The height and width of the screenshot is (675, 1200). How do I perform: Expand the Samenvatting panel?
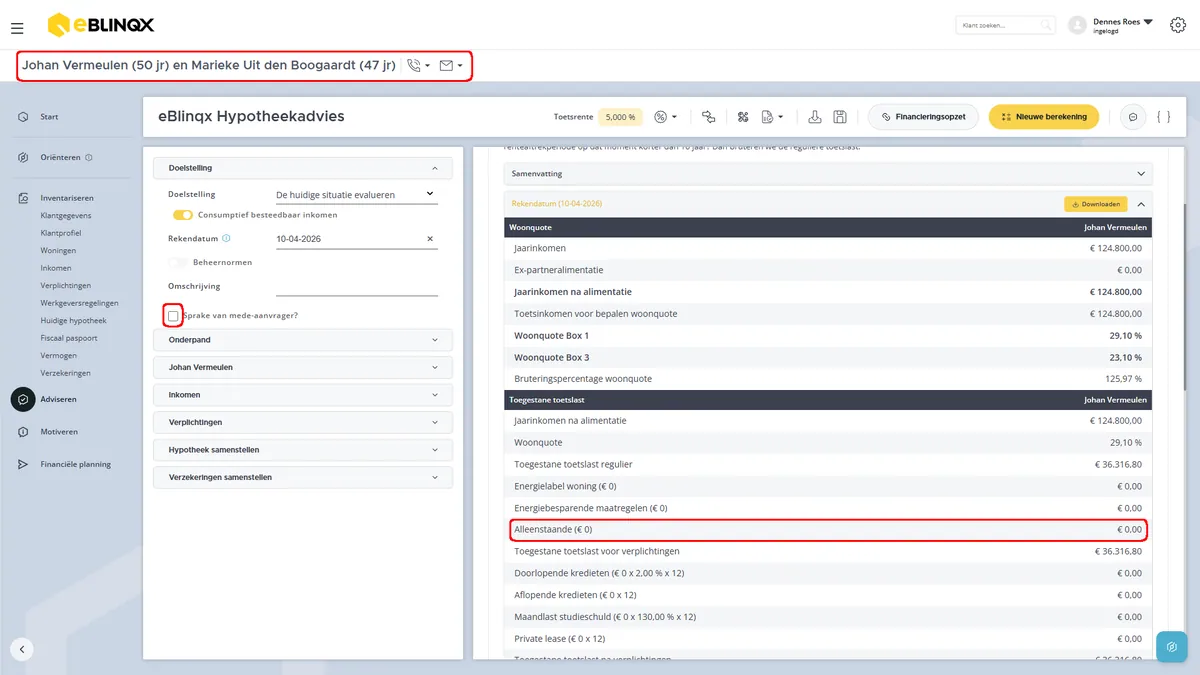(828, 173)
